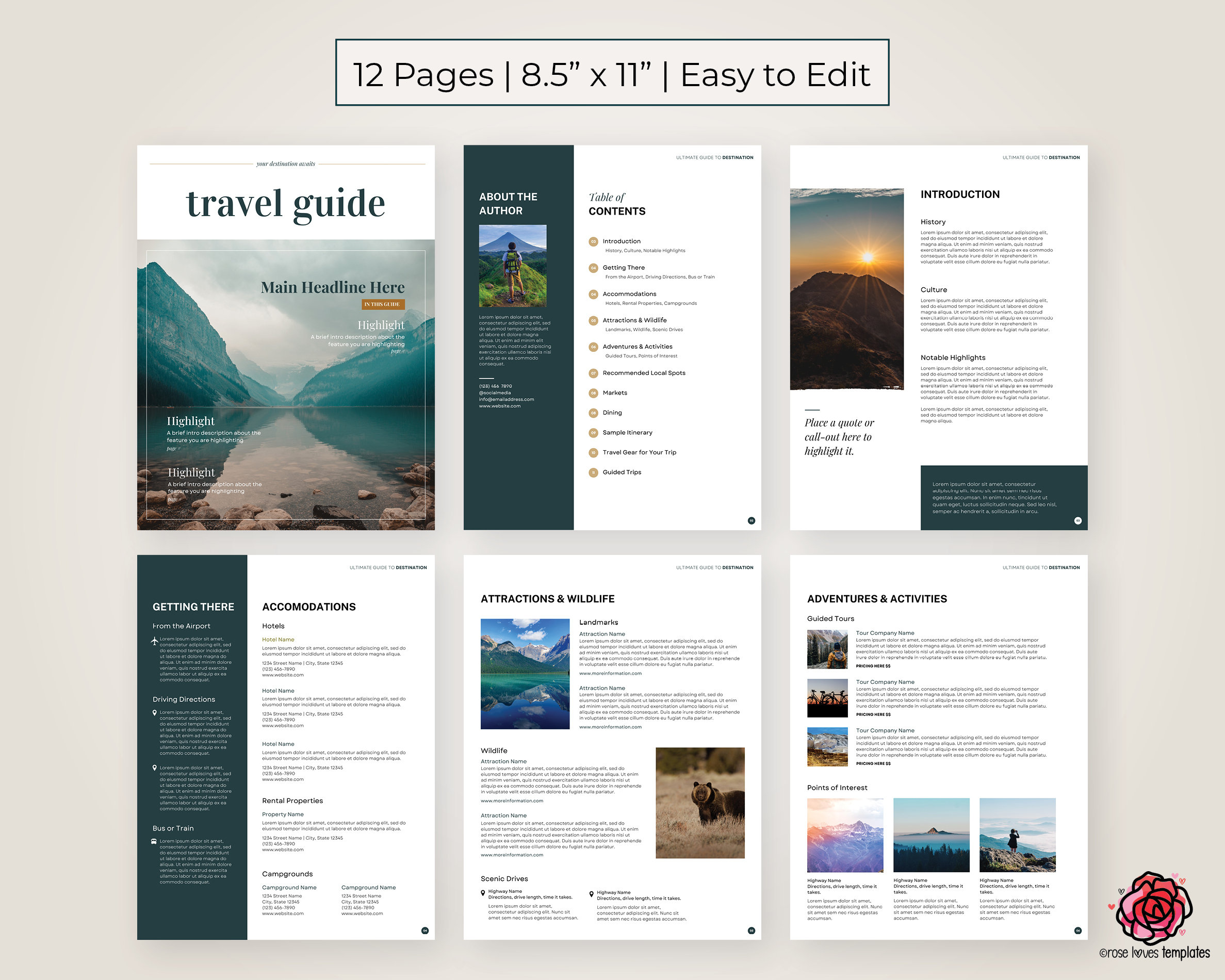Click the numbered bullet beside Getting There
Screen dimensions: 1225x980
pyautogui.click(x=593, y=268)
